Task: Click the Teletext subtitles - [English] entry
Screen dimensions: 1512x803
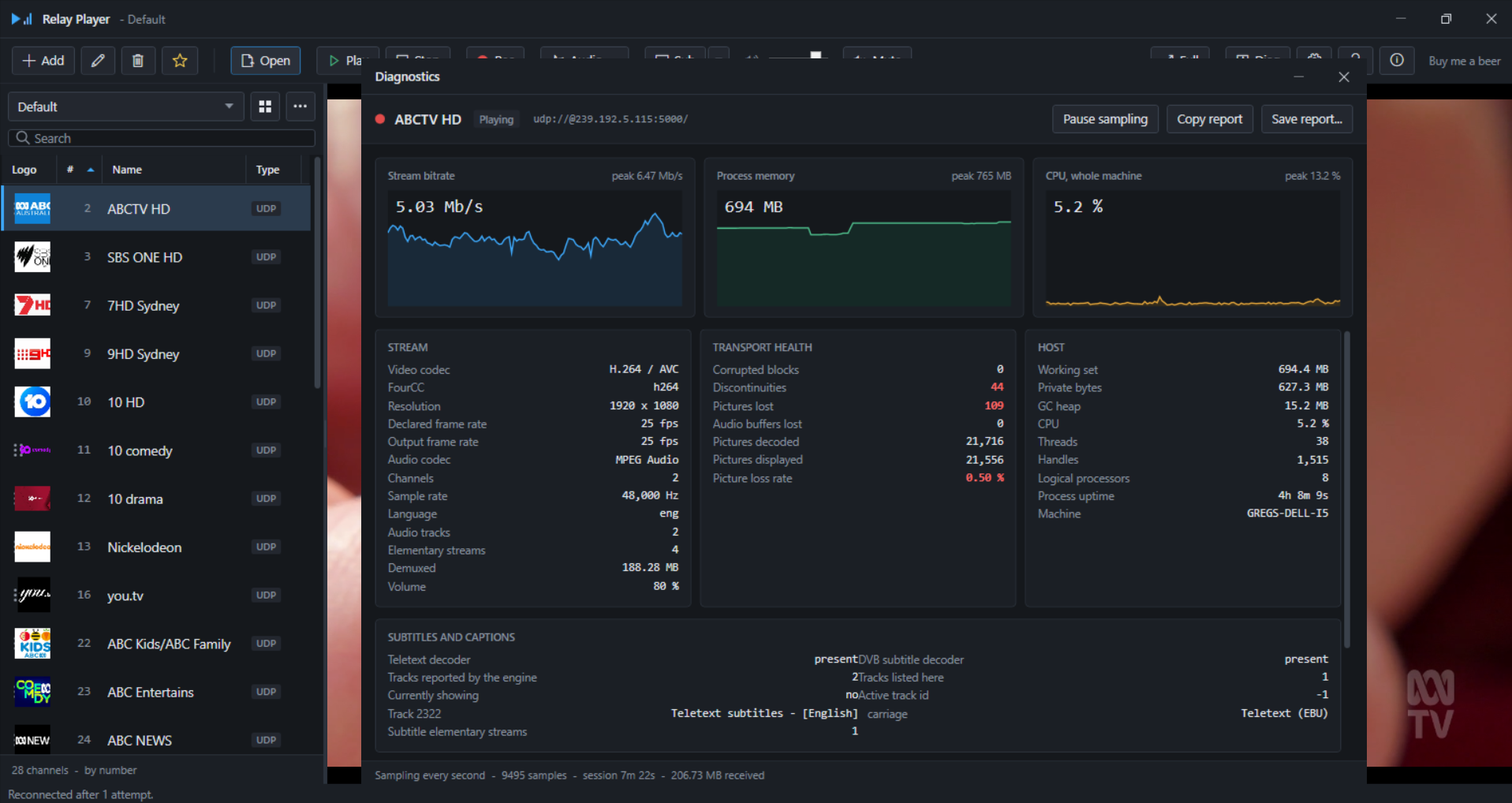Action: pos(764,713)
